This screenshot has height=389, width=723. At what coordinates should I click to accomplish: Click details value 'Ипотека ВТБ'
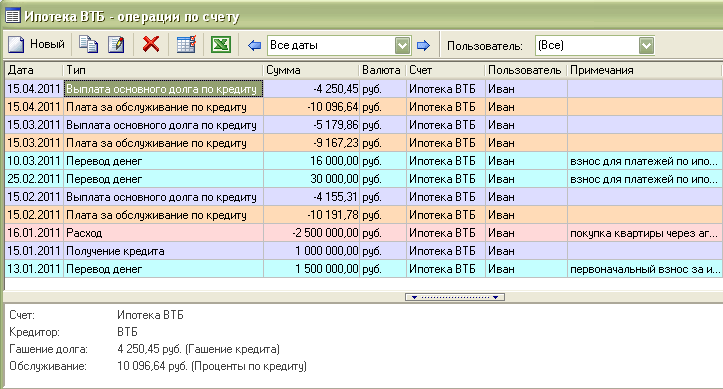point(150,315)
